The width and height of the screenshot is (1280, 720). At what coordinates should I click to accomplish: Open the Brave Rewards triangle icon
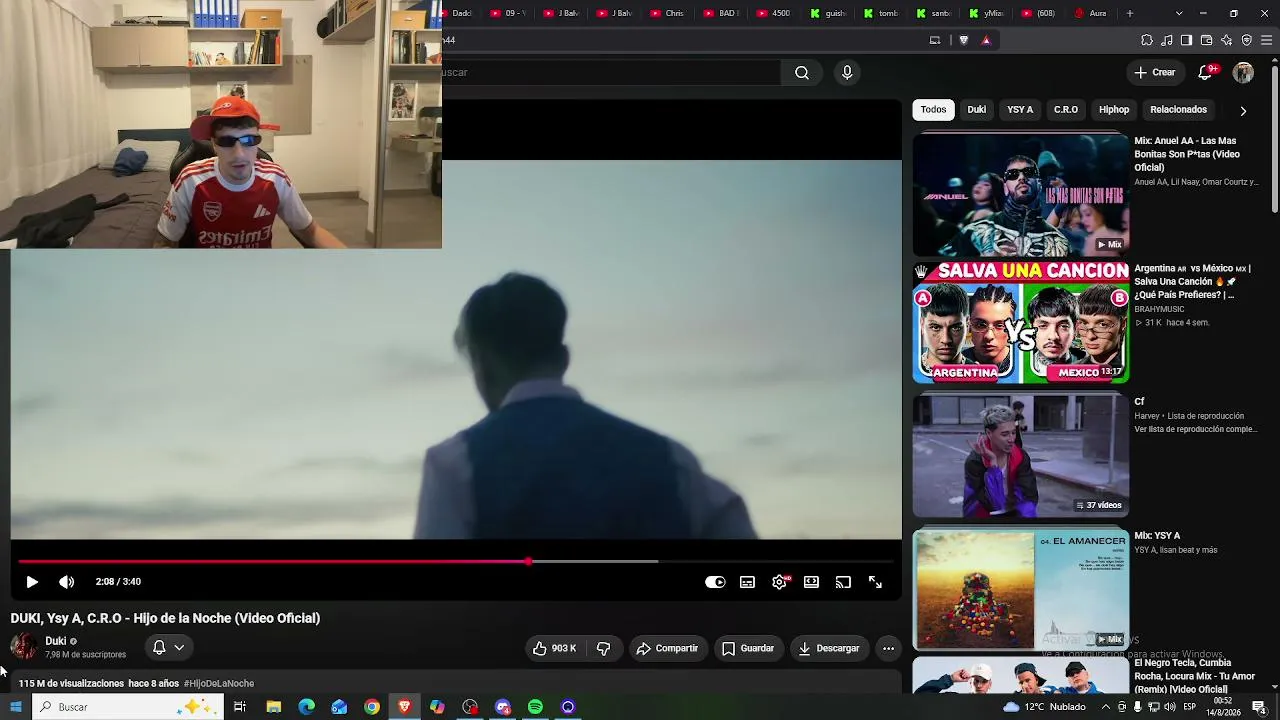pyautogui.click(x=986, y=40)
